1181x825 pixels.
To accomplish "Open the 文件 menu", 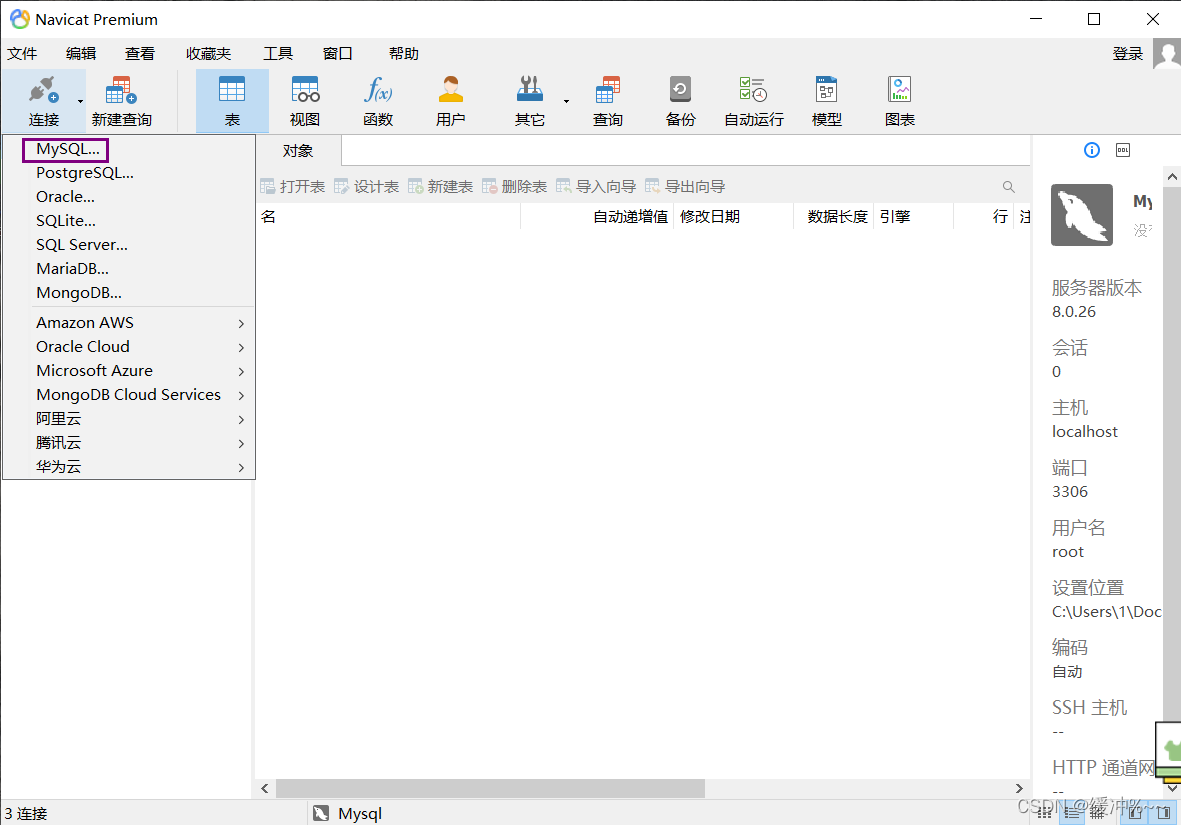I will [x=22, y=53].
